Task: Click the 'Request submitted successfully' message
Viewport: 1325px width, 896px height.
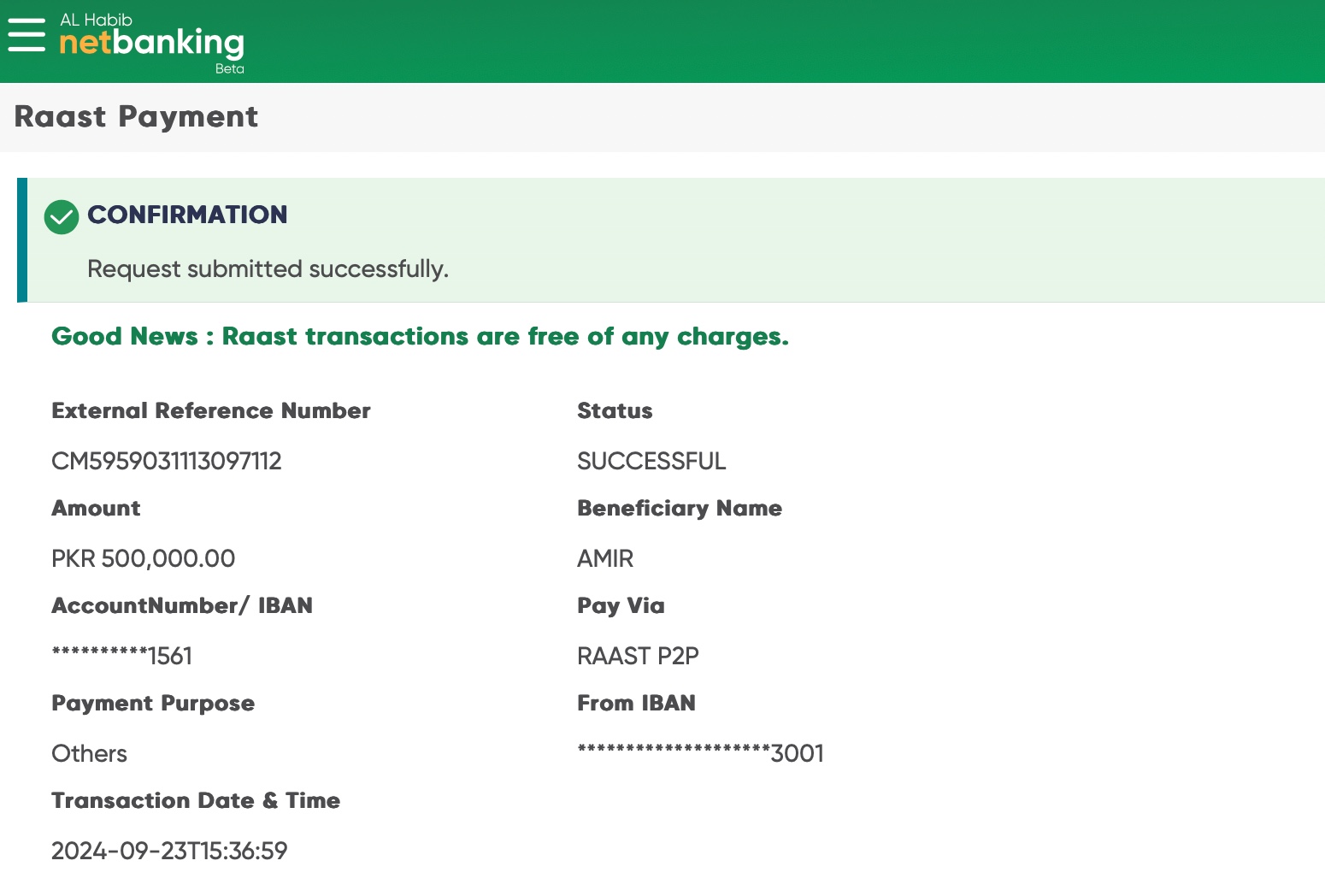Action: [x=268, y=269]
